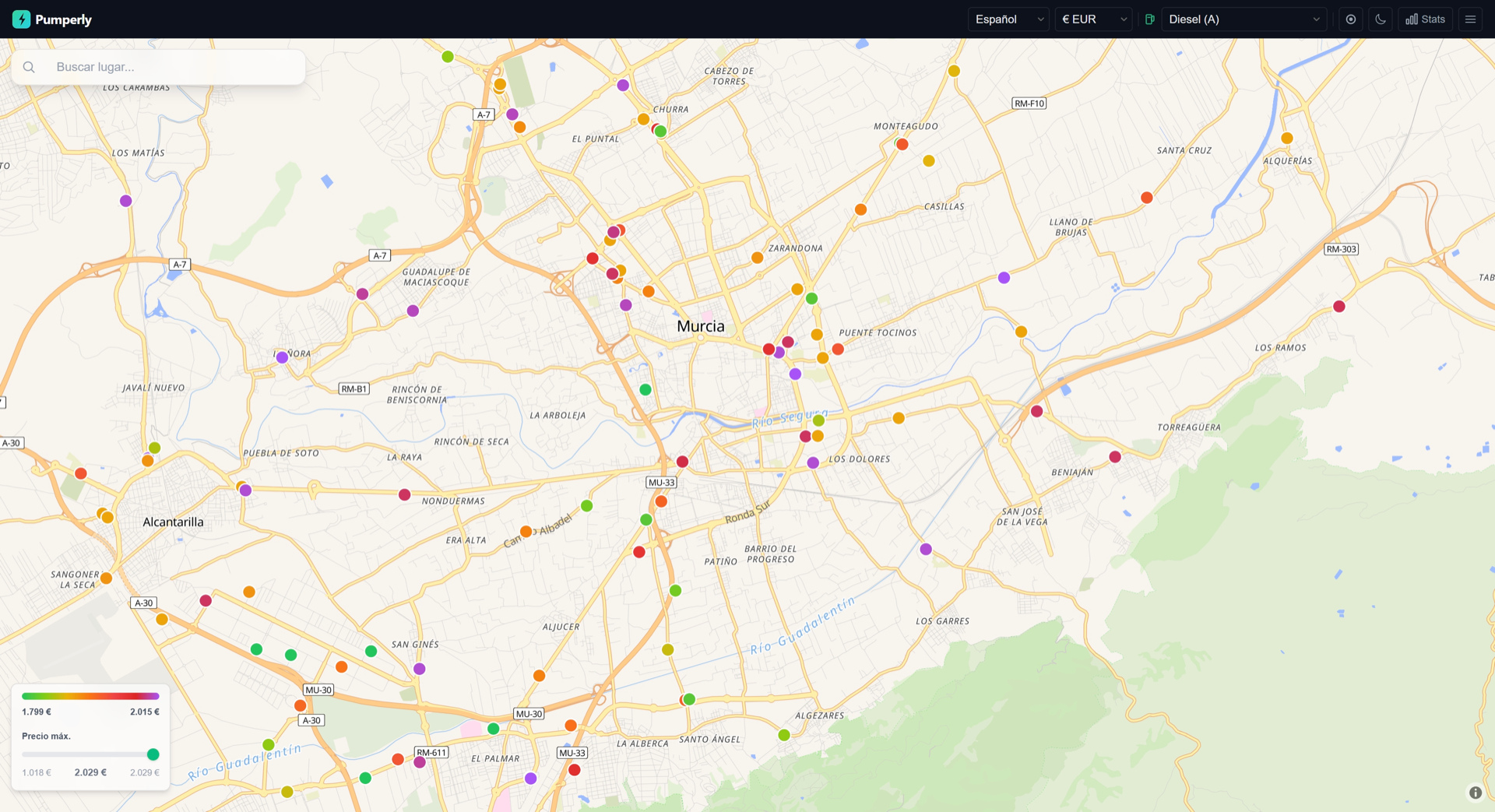This screenshot has height=812, width=1495.
Task: Open the hamburger menu
Action: pyautogui.click(x=1470, y=19)
